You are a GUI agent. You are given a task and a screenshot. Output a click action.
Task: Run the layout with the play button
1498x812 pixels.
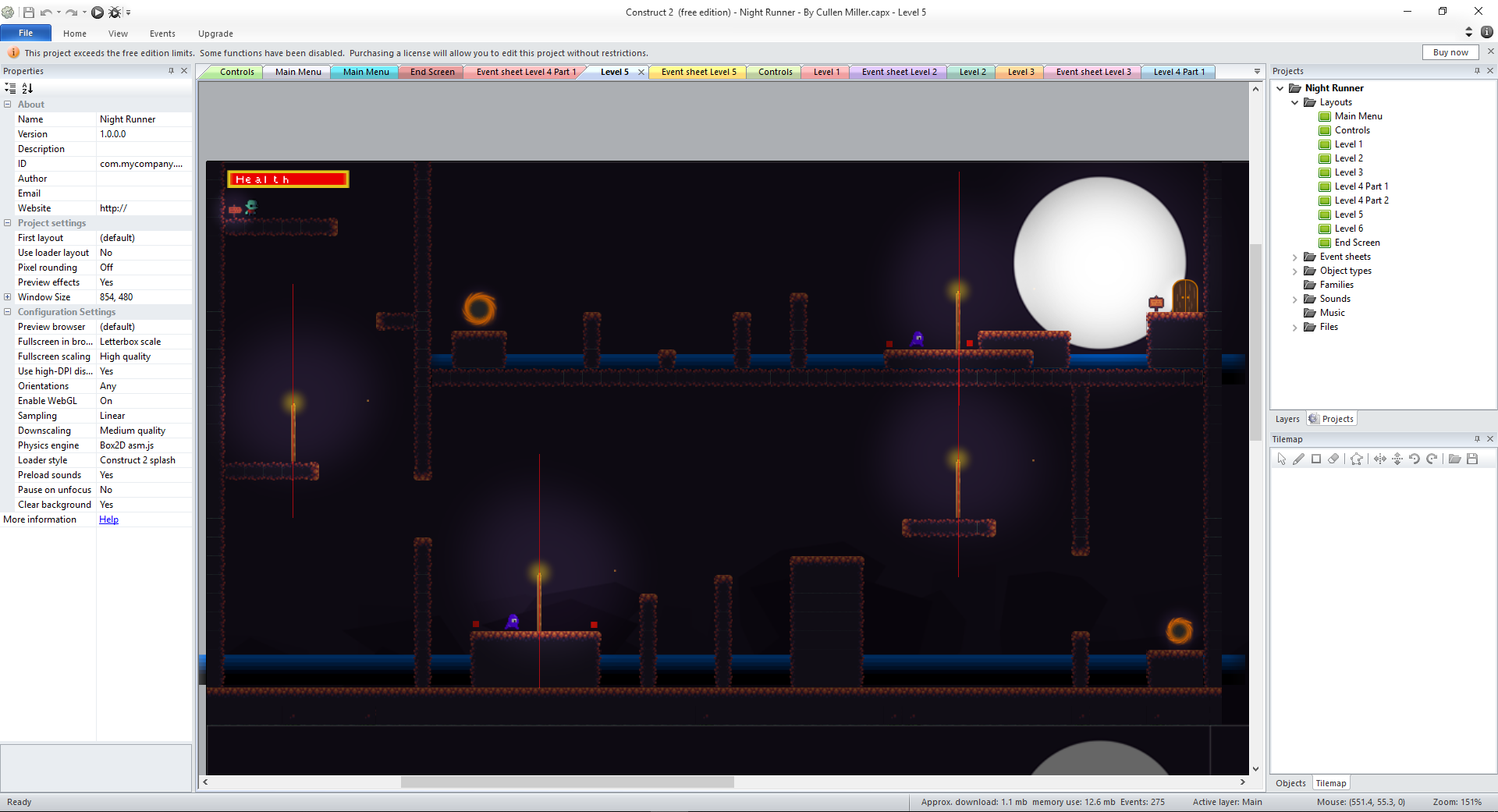[98, 12]
